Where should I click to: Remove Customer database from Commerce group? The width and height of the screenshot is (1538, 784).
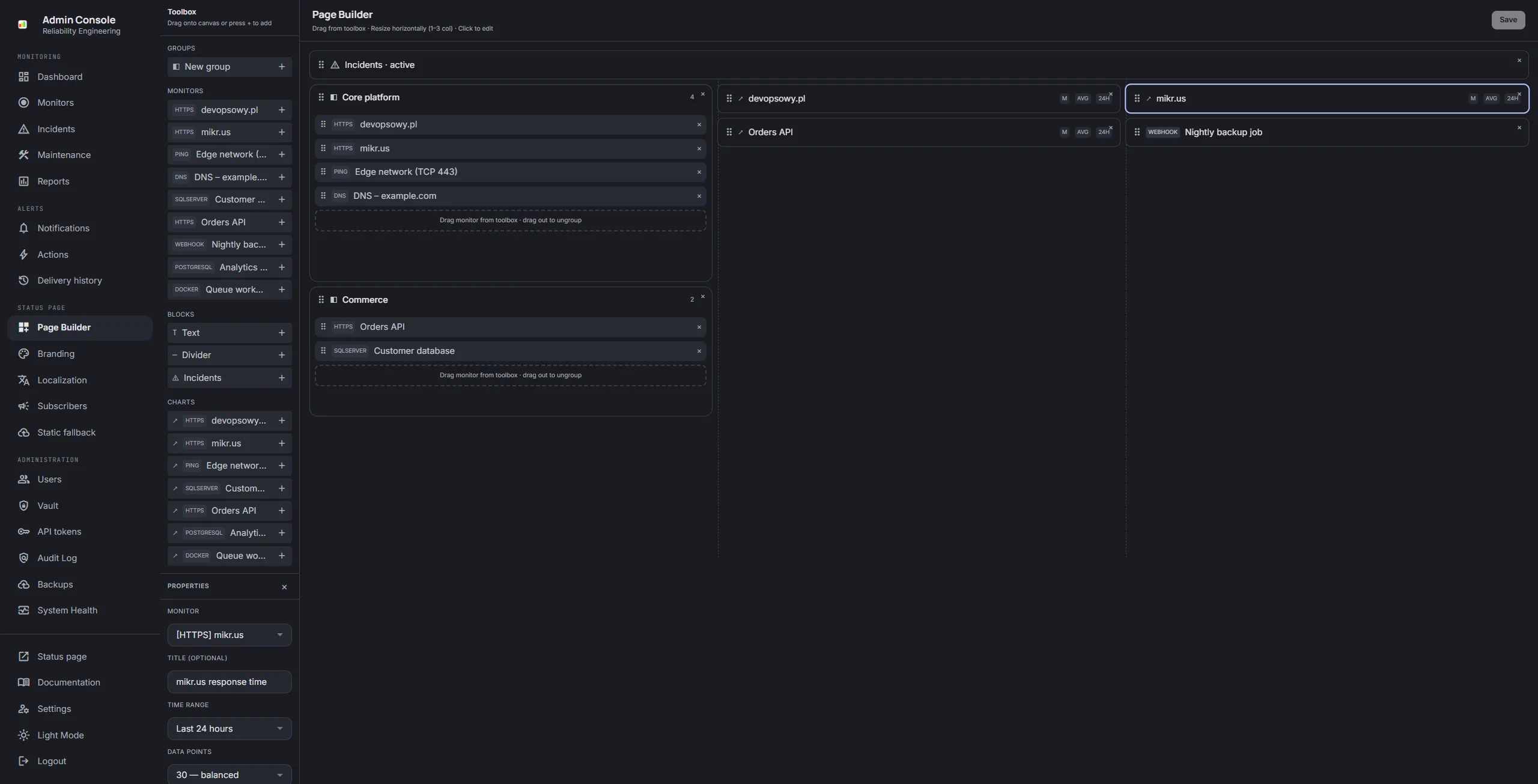[x=699, y=351]
